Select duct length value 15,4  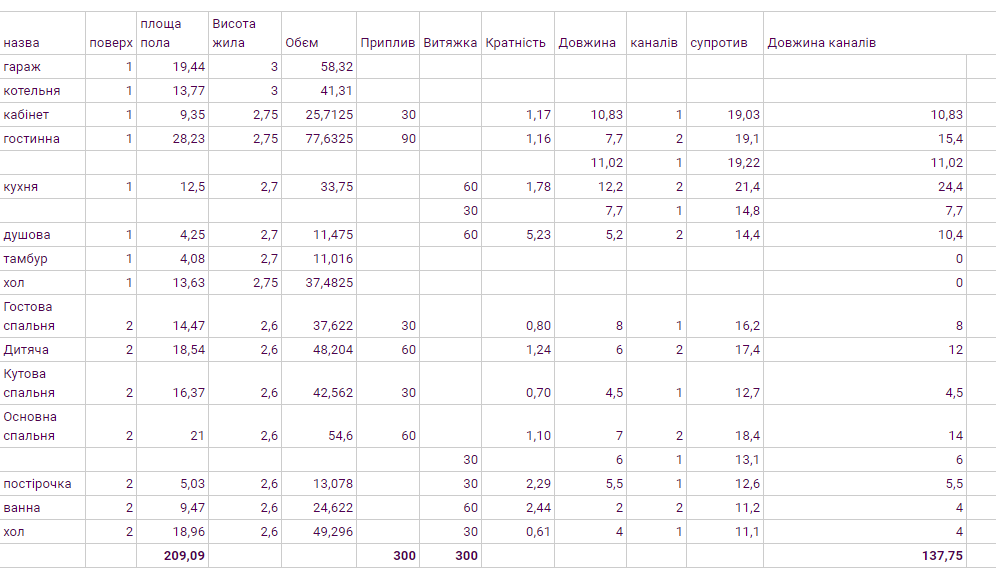click(x=865, y=139)
